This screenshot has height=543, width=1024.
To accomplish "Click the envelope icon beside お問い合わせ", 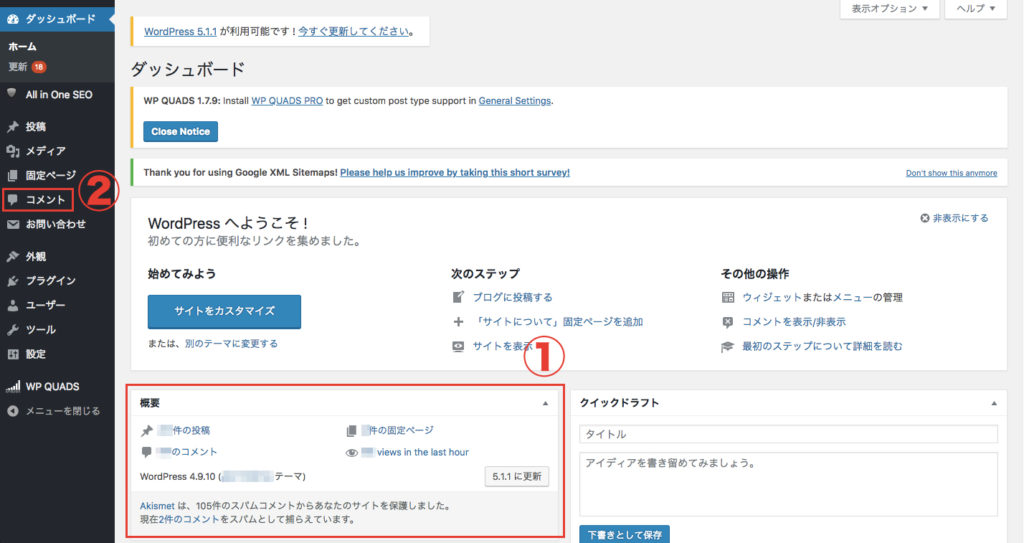I will click(12, 224).
